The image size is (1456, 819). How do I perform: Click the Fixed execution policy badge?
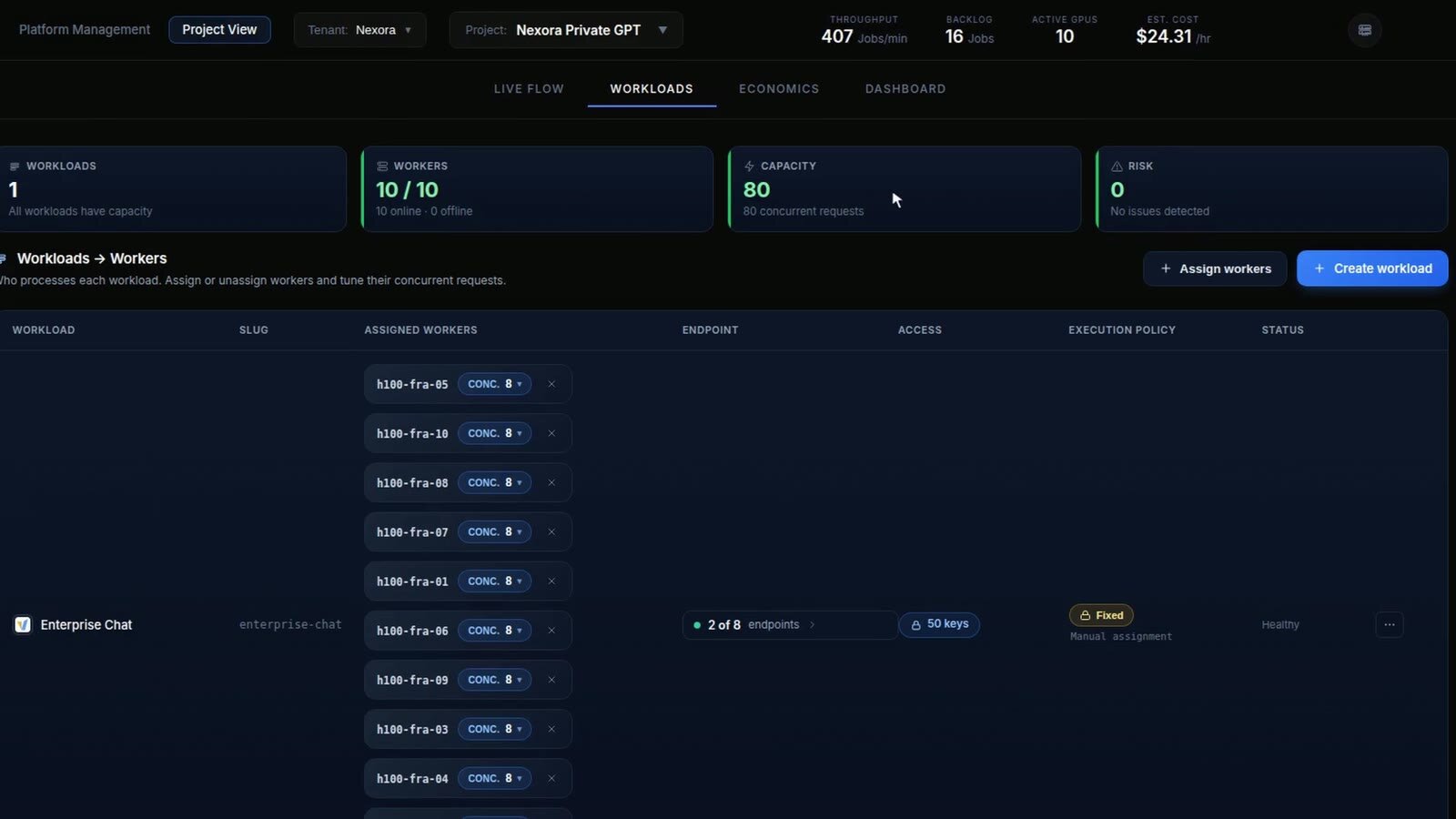1101,615
